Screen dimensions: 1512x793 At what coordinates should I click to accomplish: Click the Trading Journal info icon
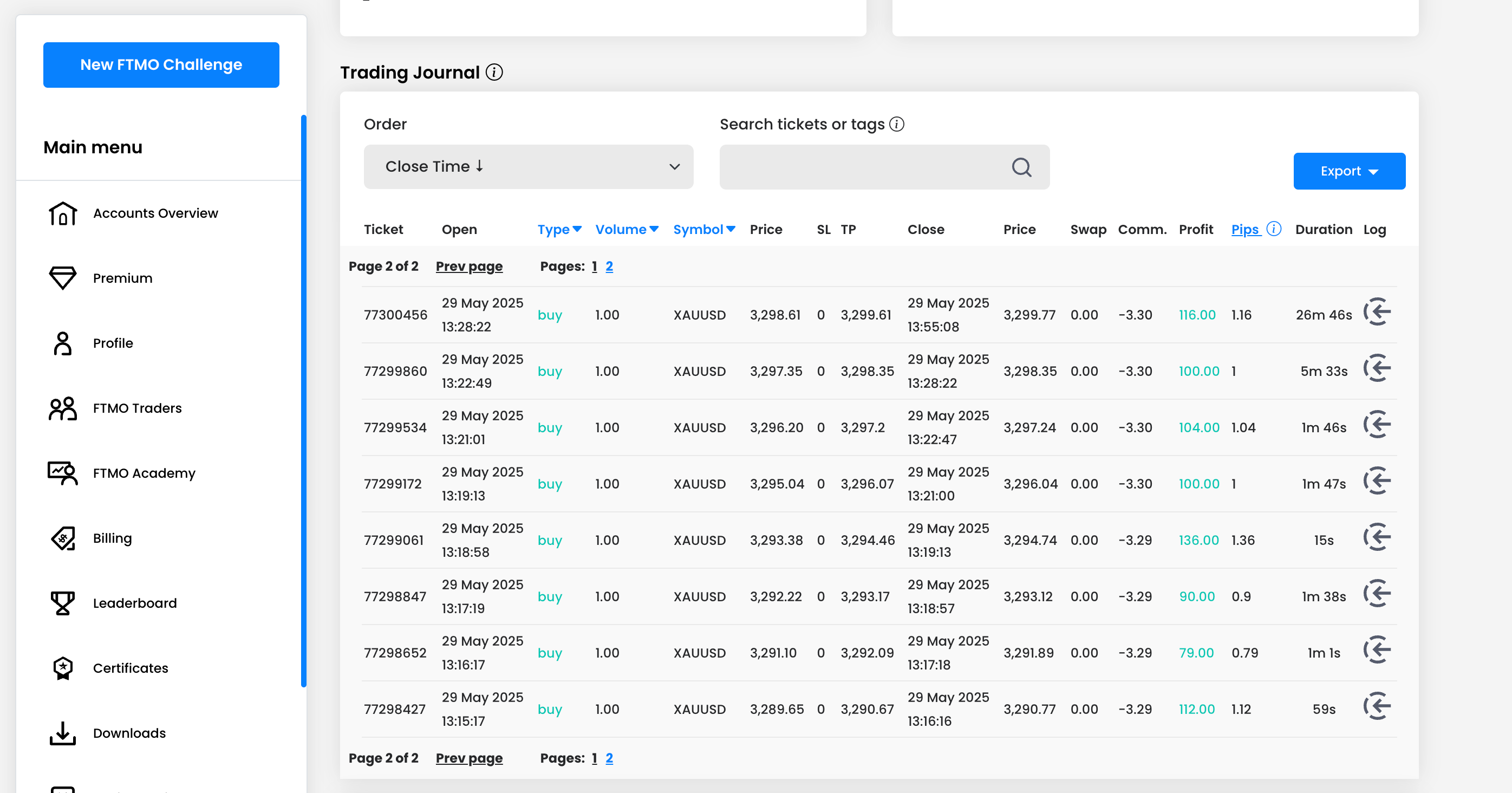tap(494, 72)
